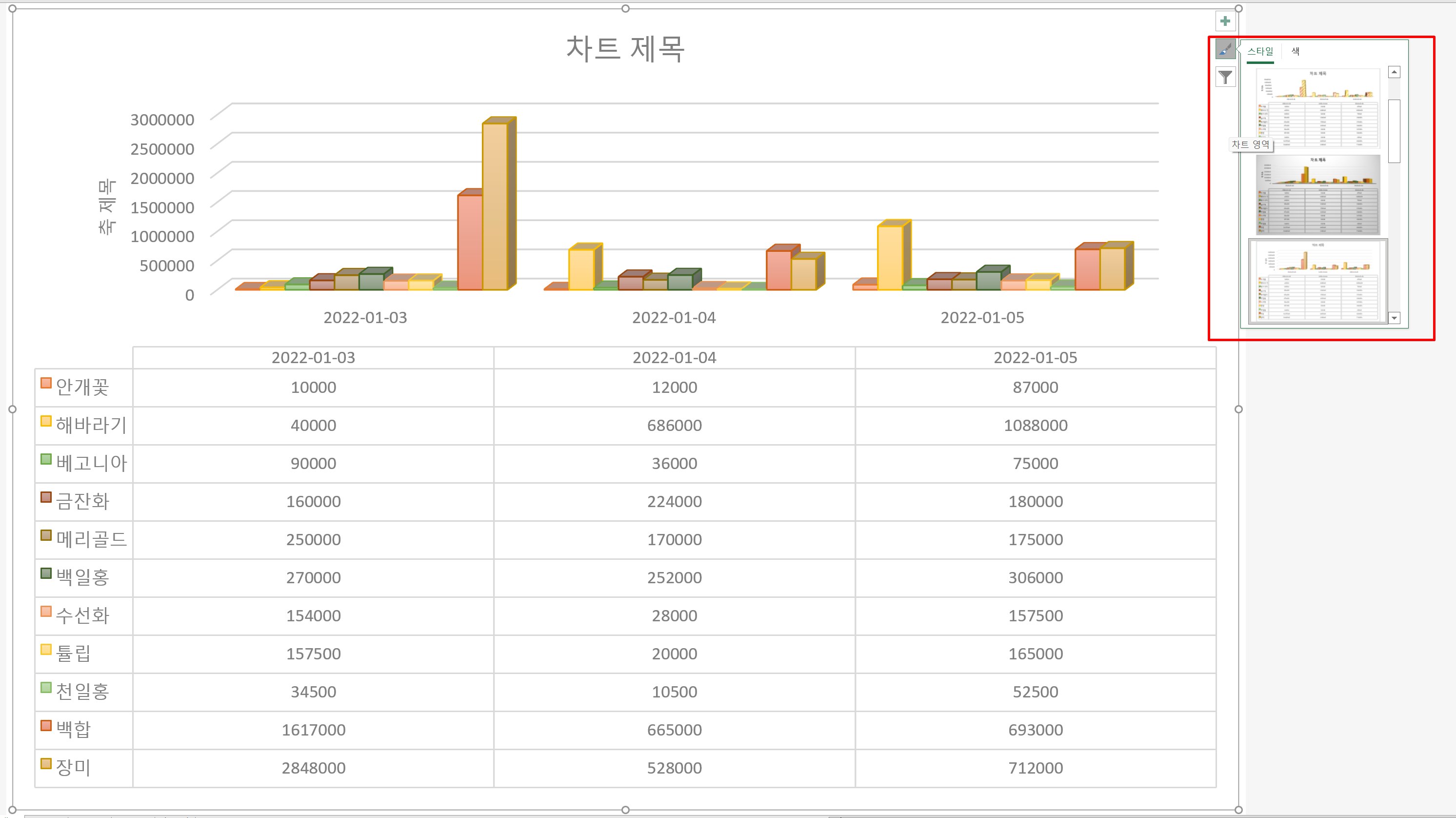This screenshot has width=1456, height=818.
Task: Switch to the 색 tab
Action: [x=1295, y=51]
